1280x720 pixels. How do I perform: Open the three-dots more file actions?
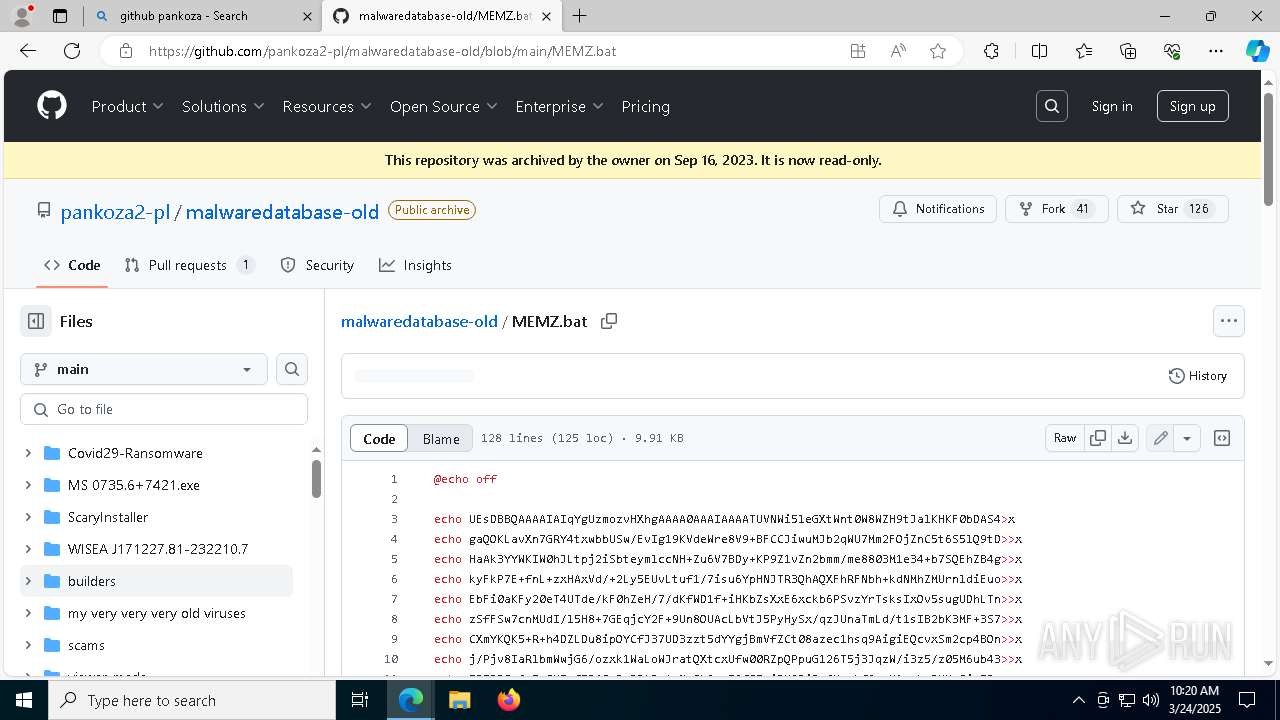click(1229, 321)
